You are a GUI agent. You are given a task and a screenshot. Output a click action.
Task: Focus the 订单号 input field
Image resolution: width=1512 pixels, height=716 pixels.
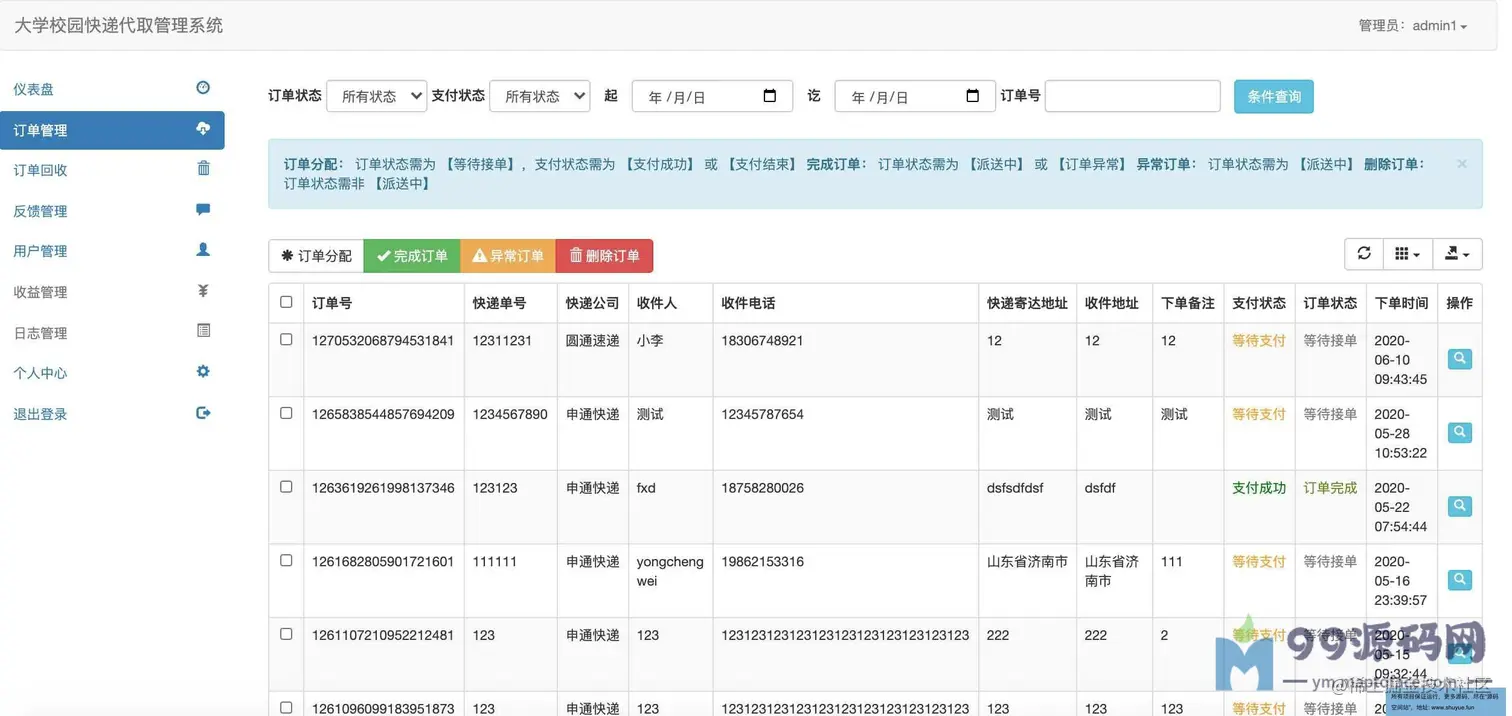point(1133,96)
